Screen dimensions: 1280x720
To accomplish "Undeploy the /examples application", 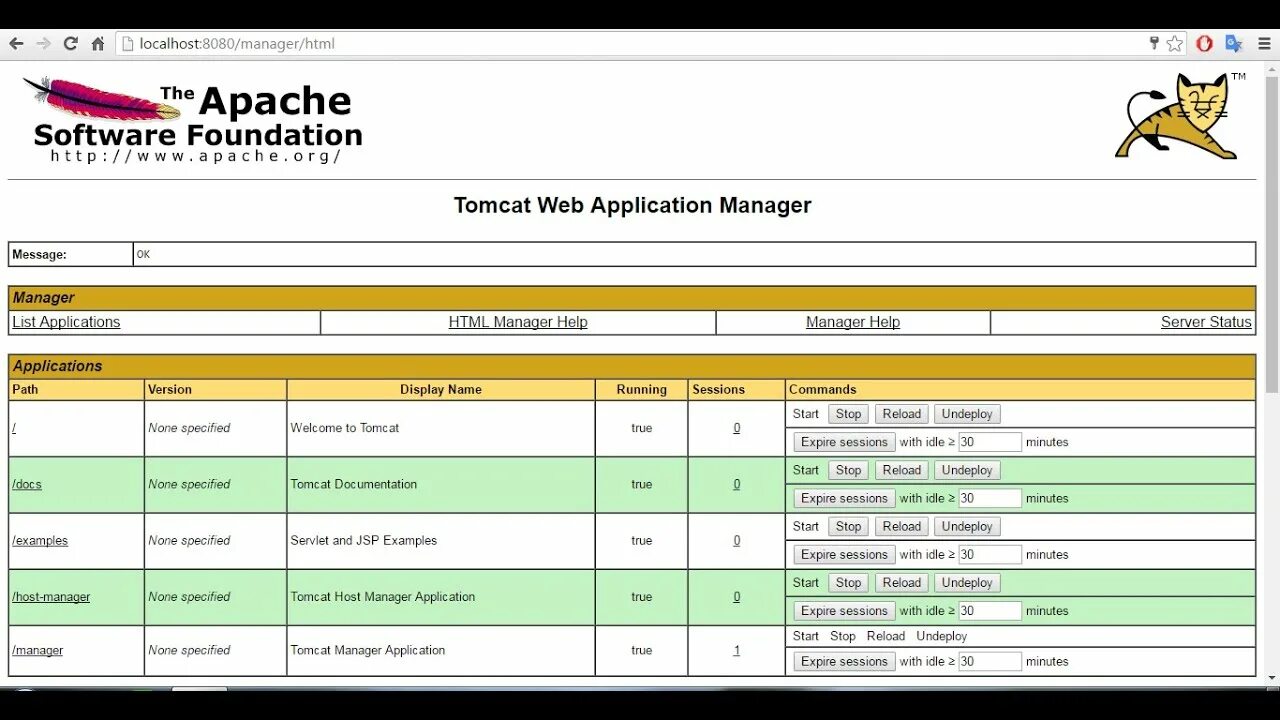I will point(967,526).
